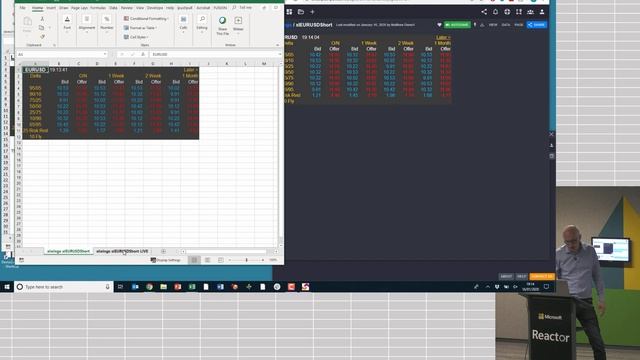Click the Tell me search box
The height and width of the screenshot is (360, 640).
pos(242,8)
